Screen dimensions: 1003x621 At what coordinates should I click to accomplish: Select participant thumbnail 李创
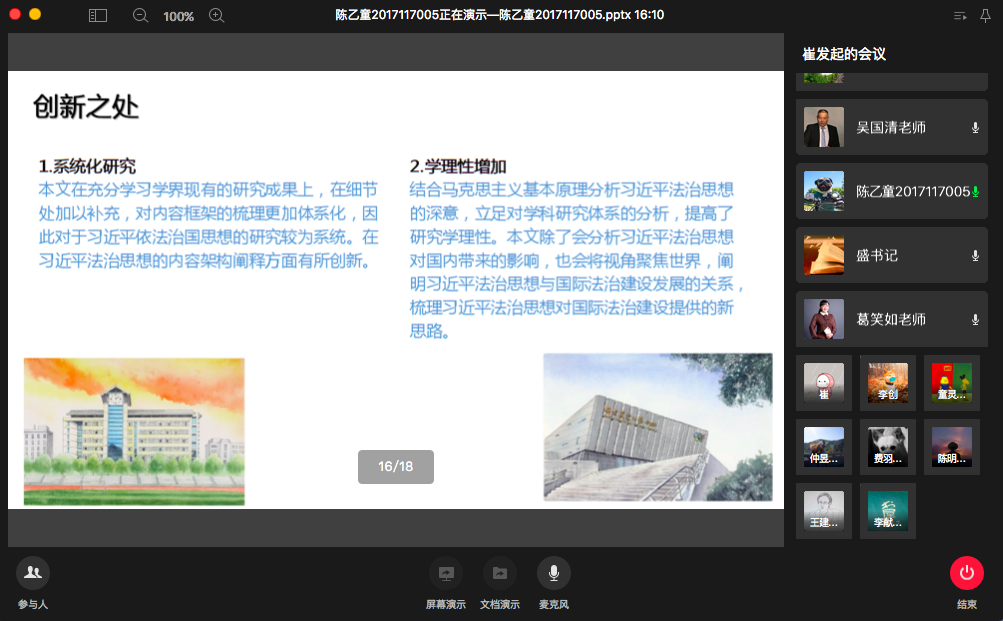point(887,383)
